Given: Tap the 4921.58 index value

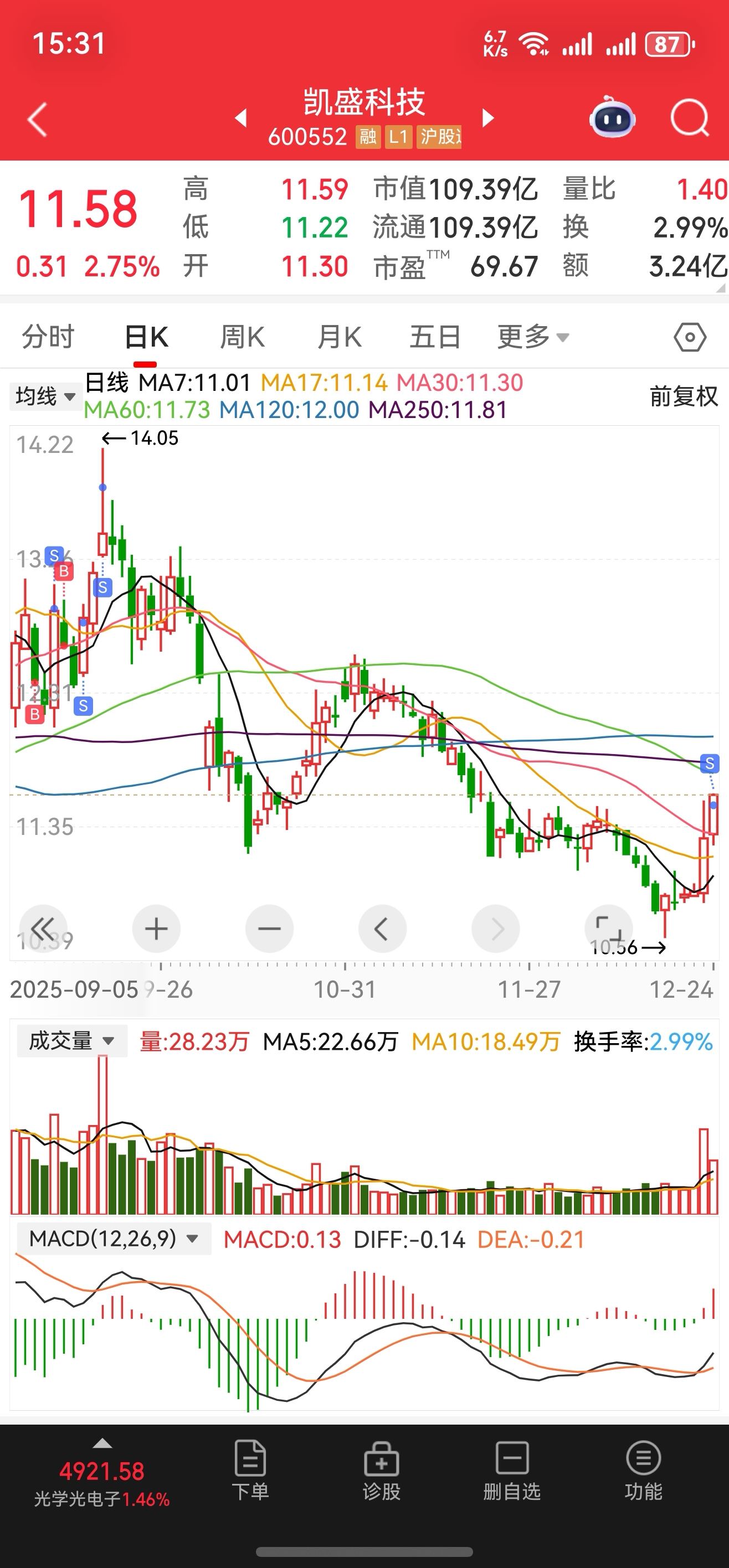Looking at the screenshot, I should point(102,1472).
